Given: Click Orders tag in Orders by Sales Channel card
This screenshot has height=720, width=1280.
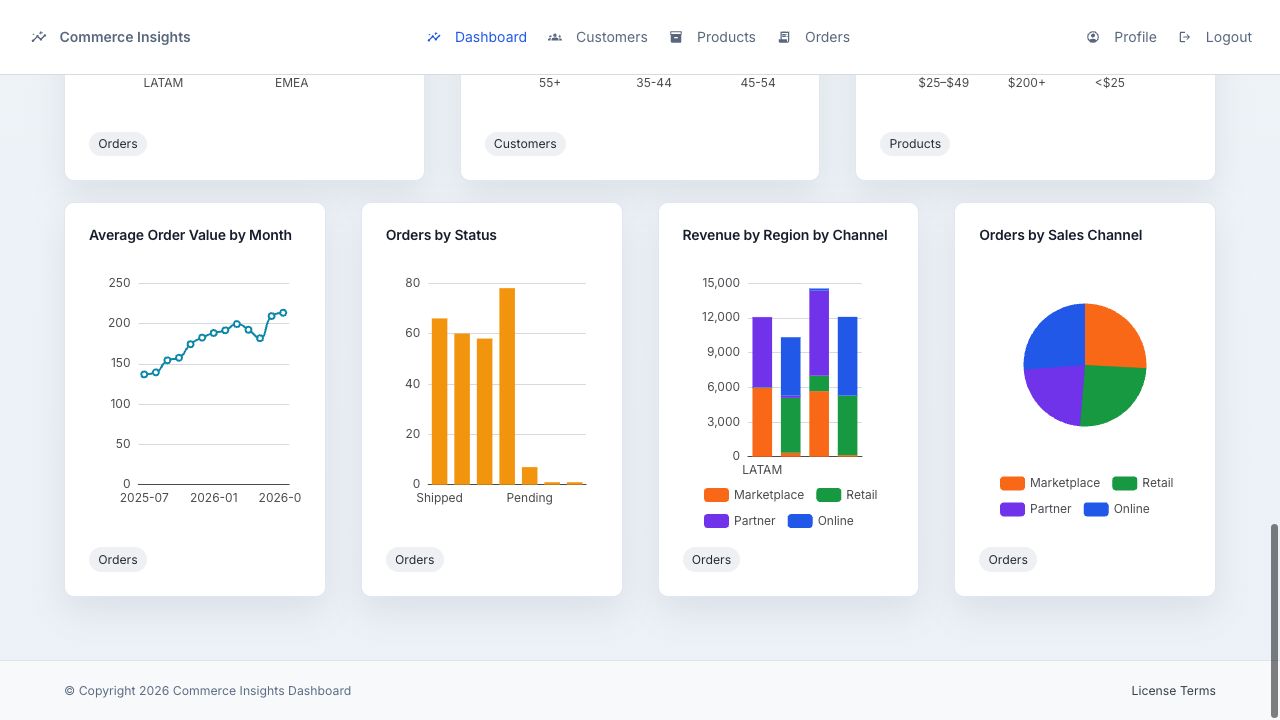Looking at the screenshot, I should click(1008, 560).
